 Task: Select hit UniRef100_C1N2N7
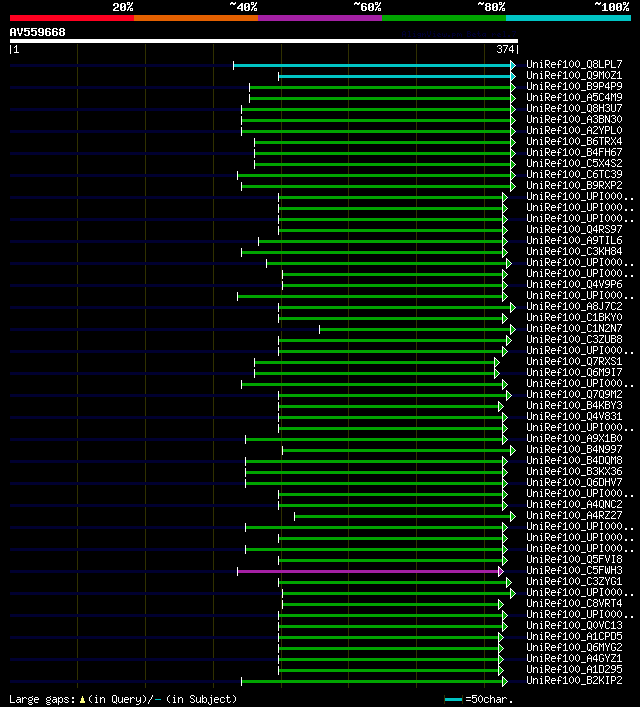click(574, 328)
